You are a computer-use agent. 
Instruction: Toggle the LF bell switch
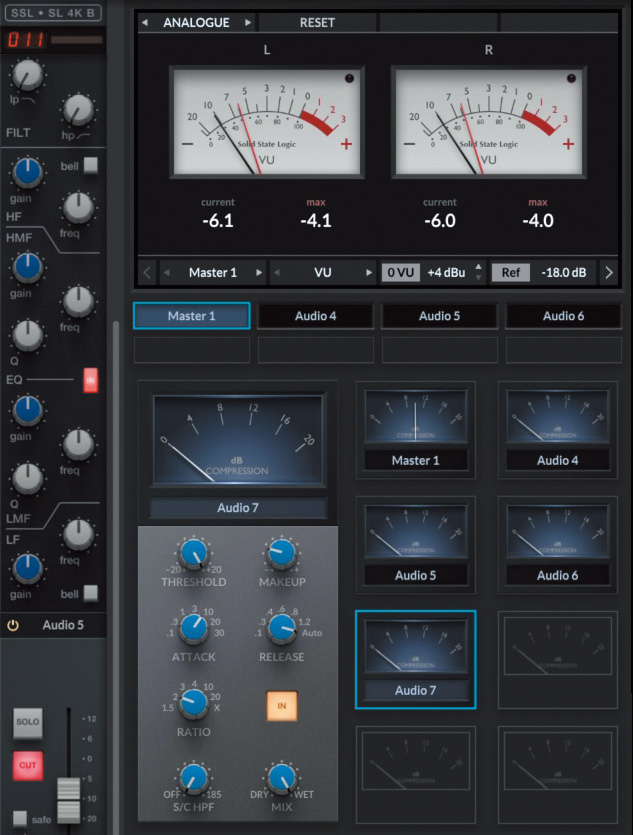point(91,593)
